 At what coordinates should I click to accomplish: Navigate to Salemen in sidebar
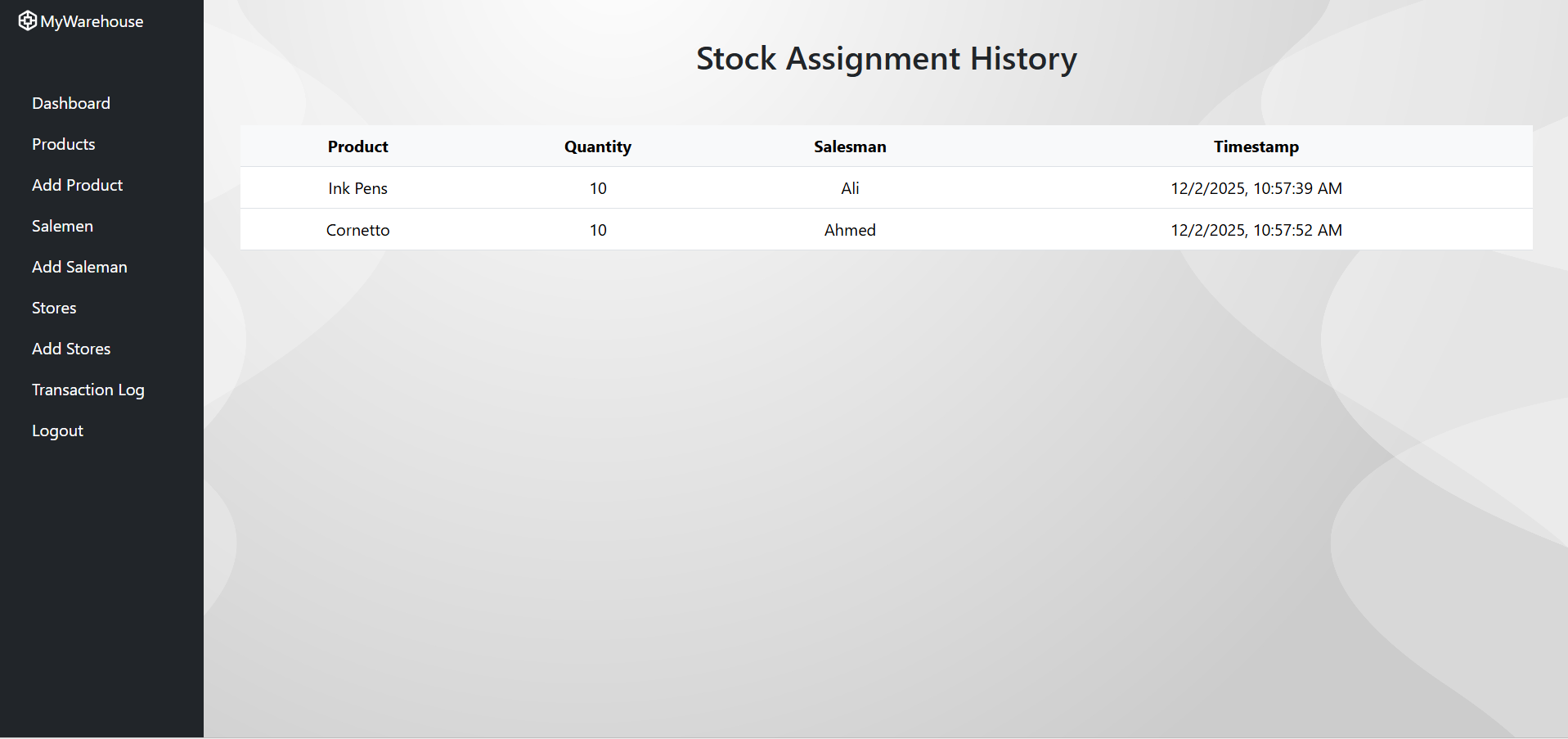[x=62, y=226]
